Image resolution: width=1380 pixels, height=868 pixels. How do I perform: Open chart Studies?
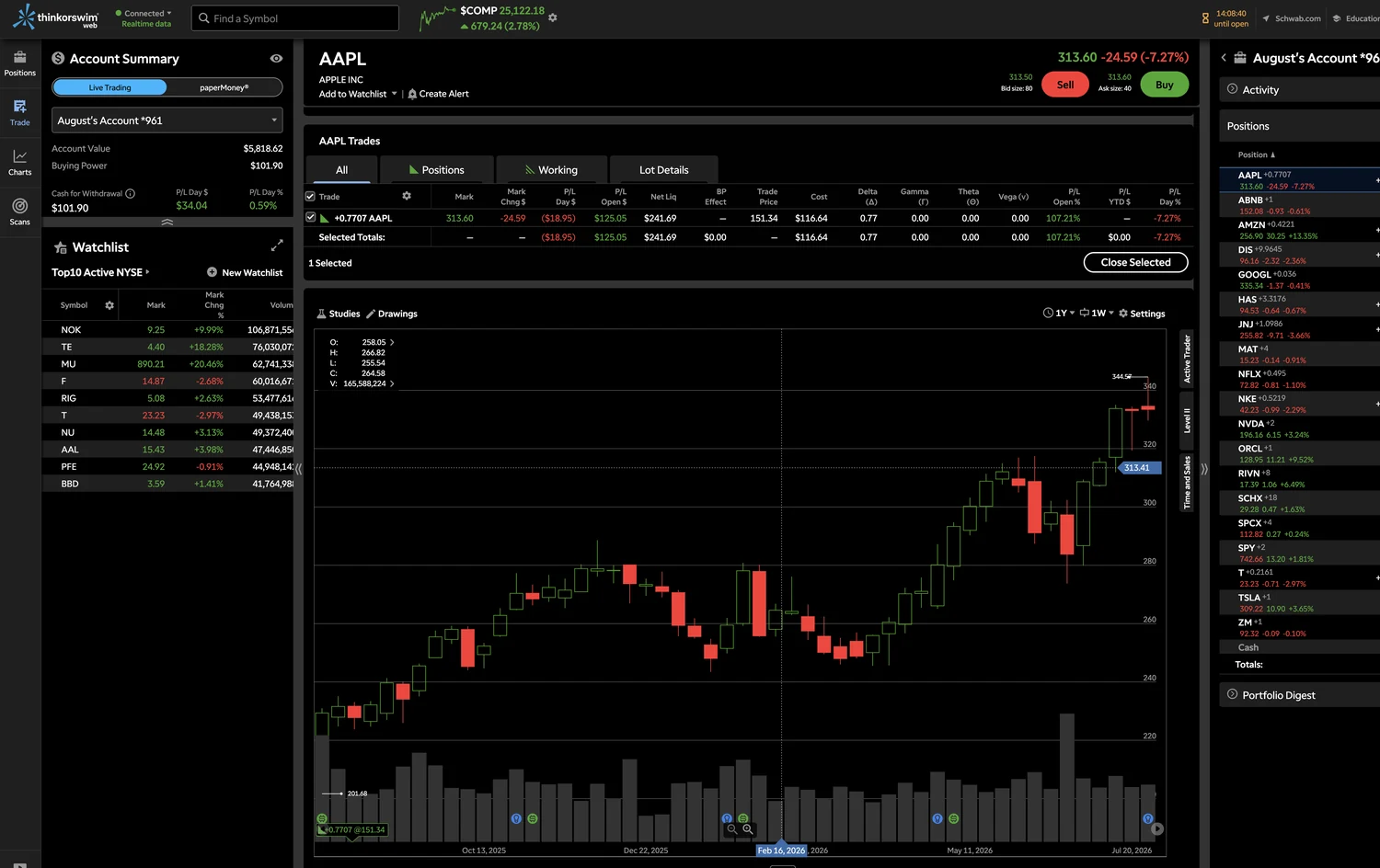(x=339, y=314)
